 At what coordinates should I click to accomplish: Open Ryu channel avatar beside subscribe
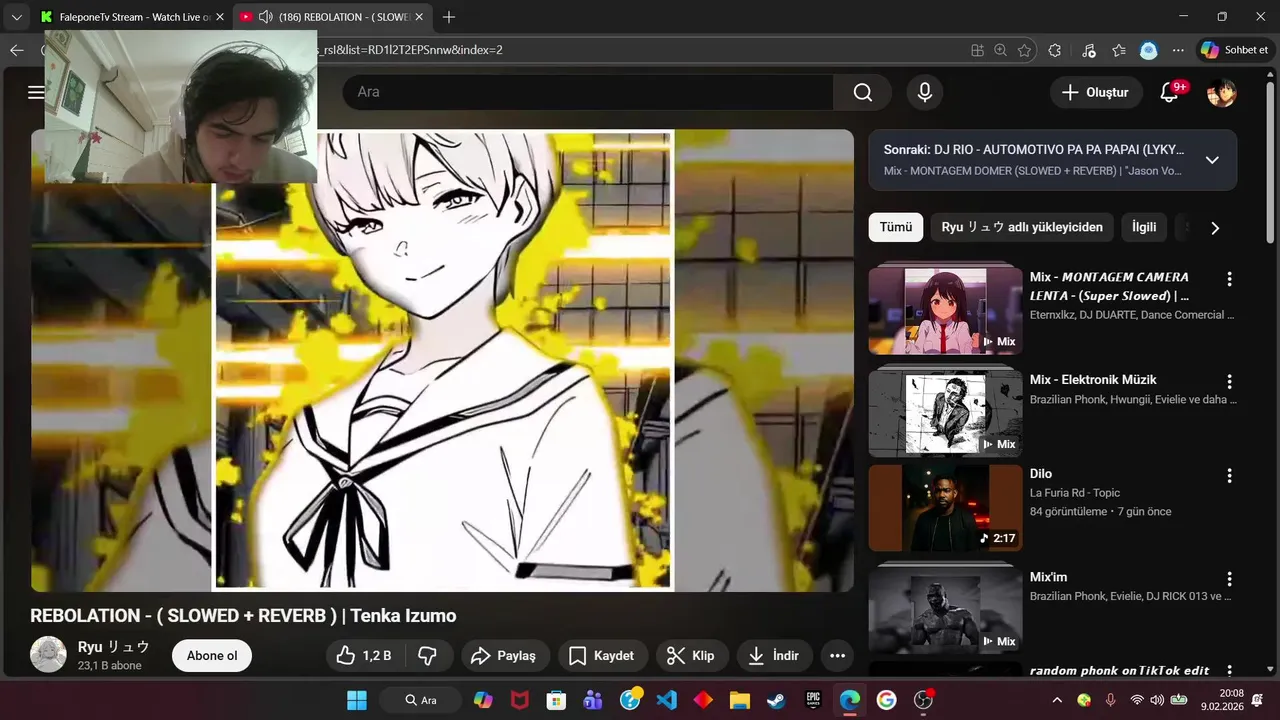48,655
